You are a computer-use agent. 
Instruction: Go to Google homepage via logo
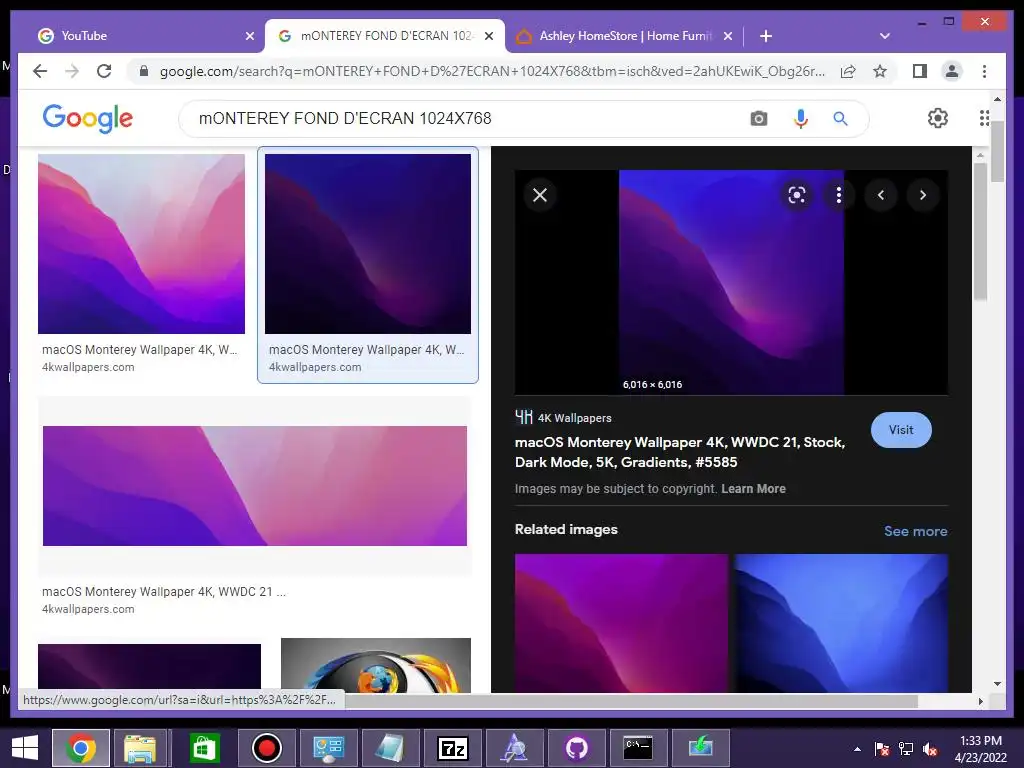click(x=88, y=118)
